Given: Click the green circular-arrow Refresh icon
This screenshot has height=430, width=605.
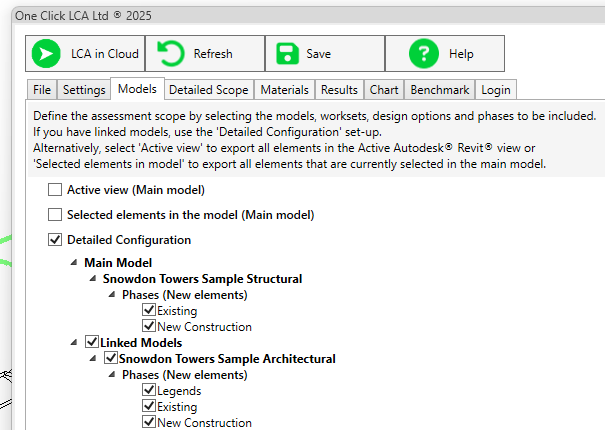Looking at the screenshot, I should 171,54.
